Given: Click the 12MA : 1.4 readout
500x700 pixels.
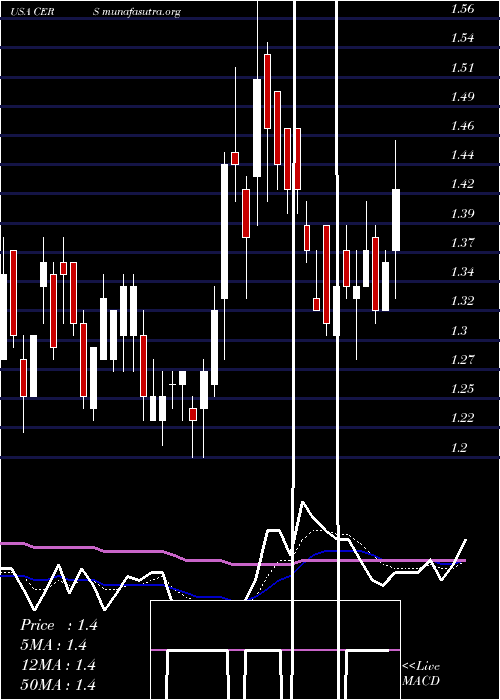Looking at the screenshot, I should tap(58, 664).
